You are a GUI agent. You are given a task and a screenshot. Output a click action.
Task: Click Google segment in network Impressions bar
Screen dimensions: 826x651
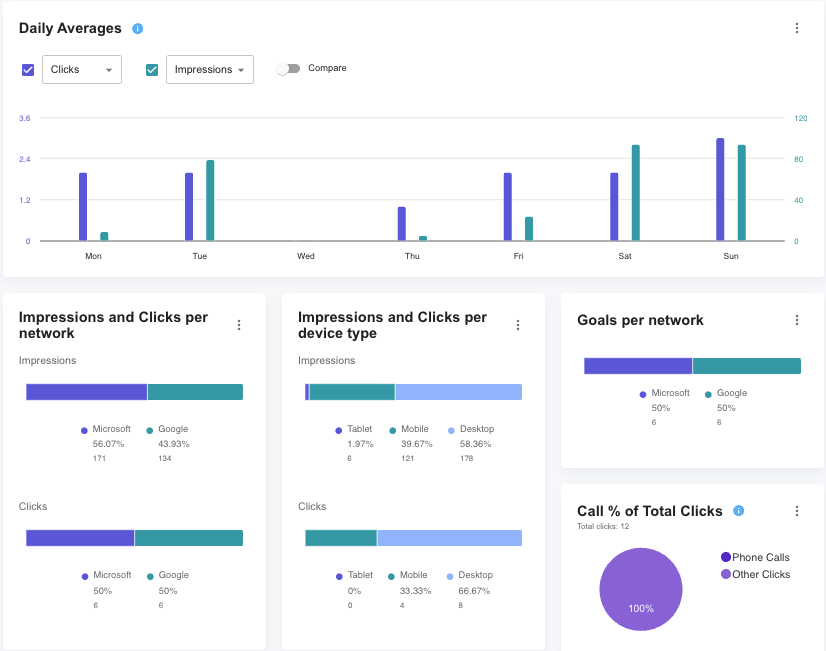[x=195, y=392]
